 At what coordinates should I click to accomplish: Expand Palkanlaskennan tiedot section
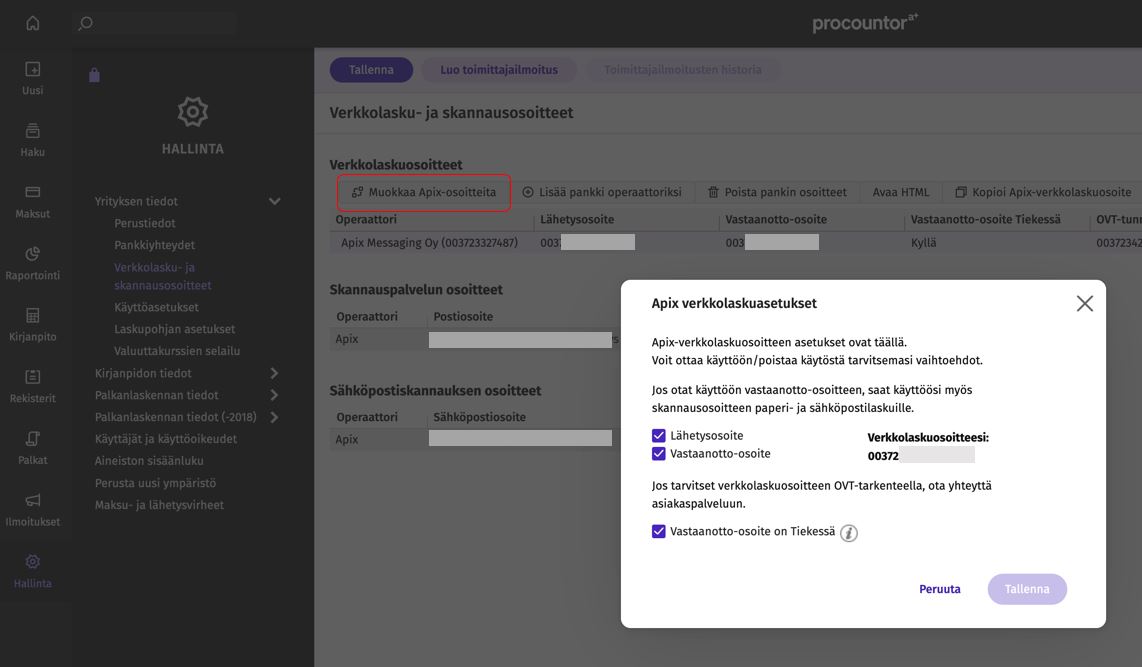pyautogui.click(x=274, y=395)
